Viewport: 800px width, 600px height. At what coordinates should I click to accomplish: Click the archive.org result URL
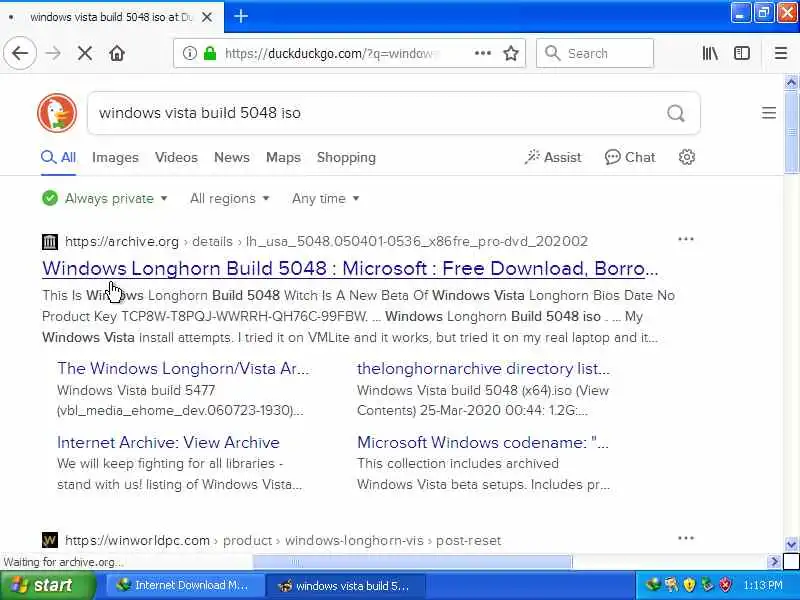[x=327, y=241]
